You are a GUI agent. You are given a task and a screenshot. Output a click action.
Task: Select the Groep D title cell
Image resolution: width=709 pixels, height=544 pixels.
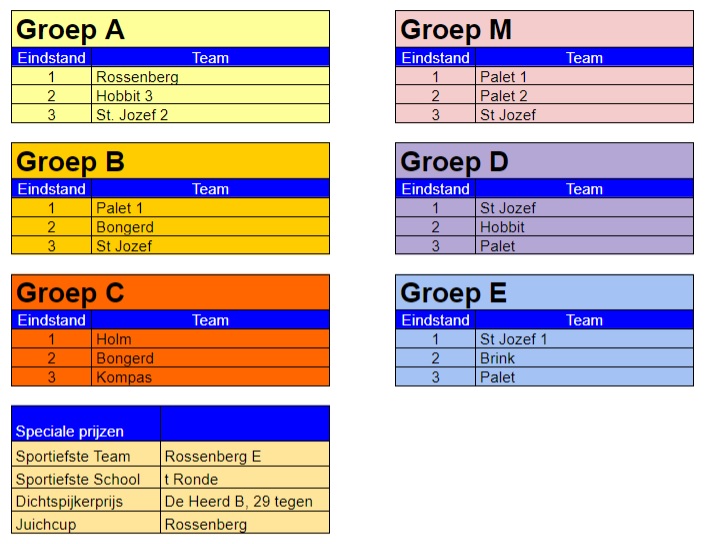[x=544, y=161]
